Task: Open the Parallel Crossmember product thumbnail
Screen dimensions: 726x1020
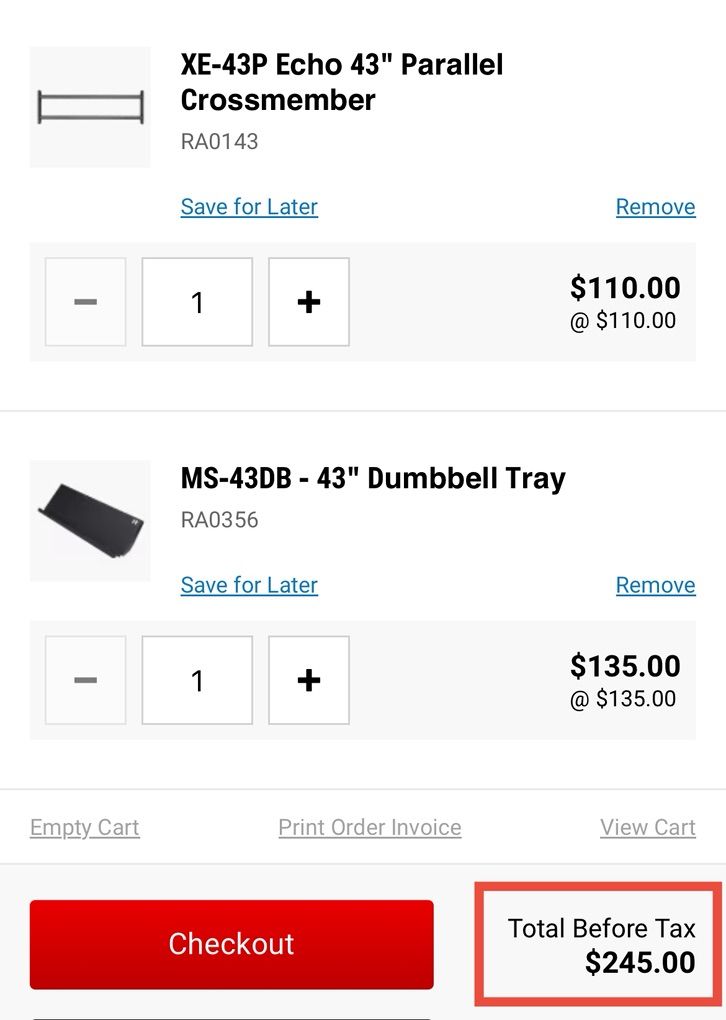Action: click(90, 107)
